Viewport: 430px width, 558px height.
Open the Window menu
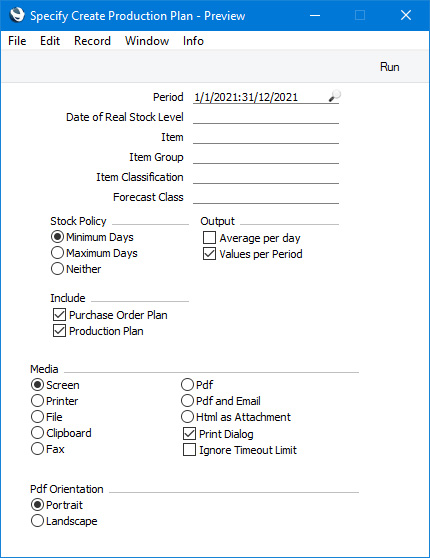click(147, 41)
